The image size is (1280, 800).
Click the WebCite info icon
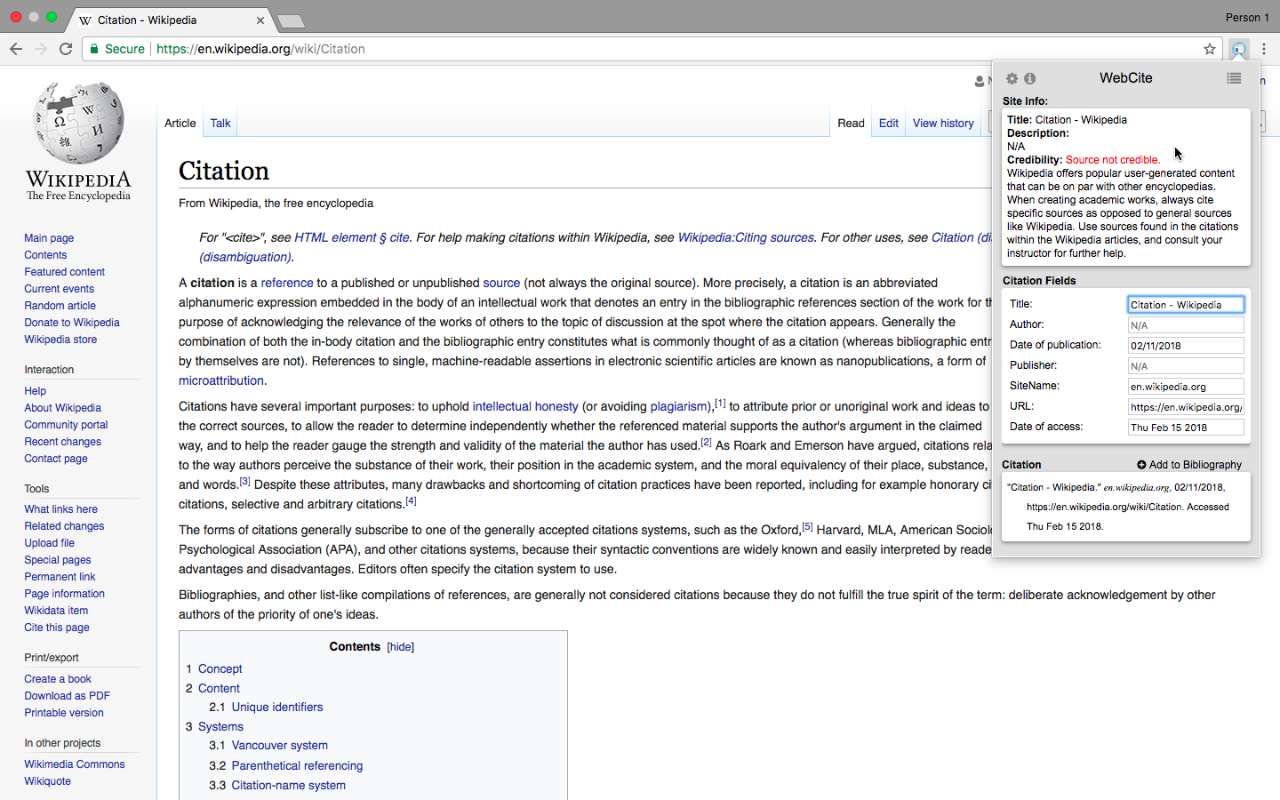(1030, 79)
